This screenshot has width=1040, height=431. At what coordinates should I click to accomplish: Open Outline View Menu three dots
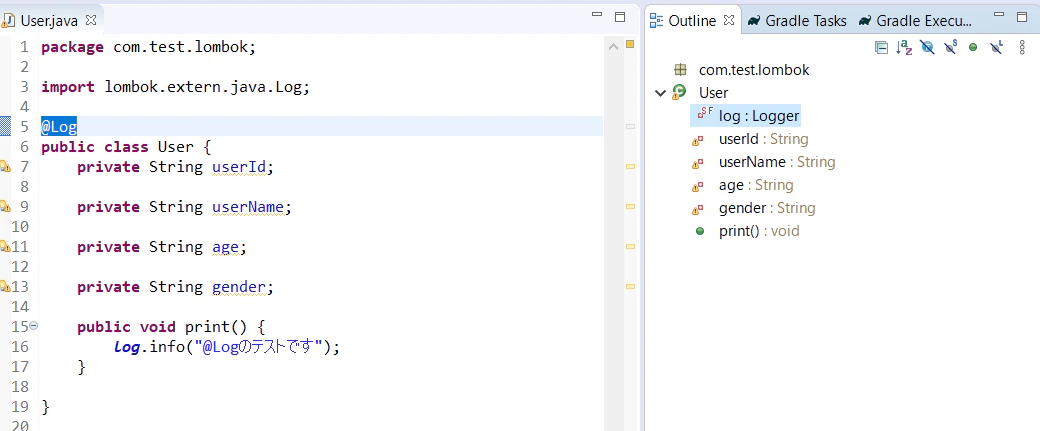point(1022,47)
